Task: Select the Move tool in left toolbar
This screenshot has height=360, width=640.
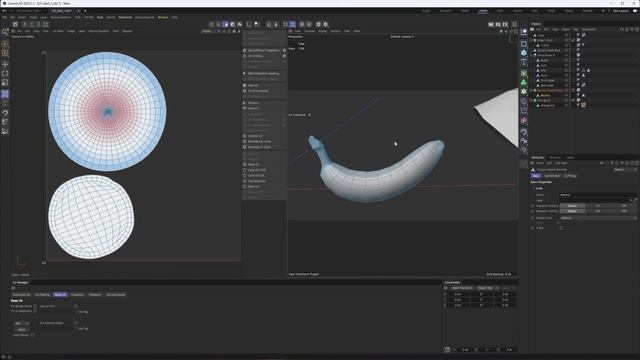Action: [5, 64]
